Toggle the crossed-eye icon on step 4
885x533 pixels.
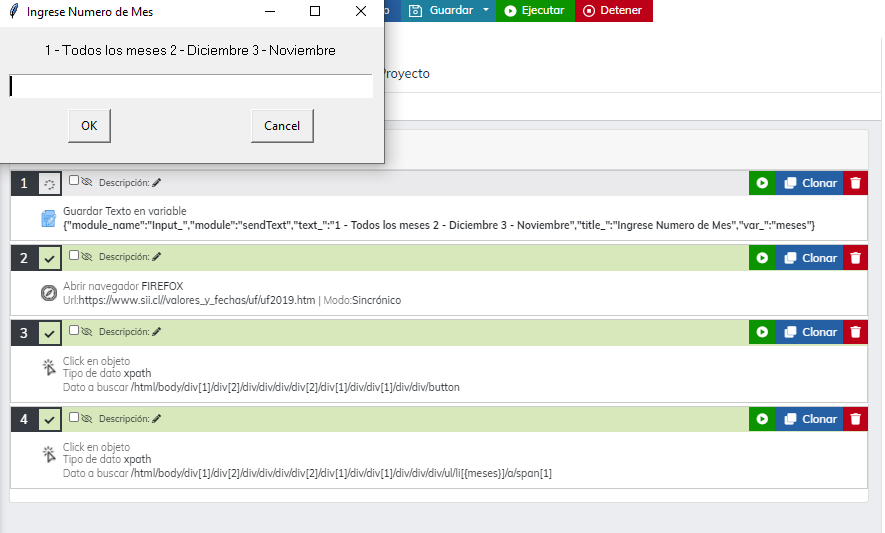[x=86, y=419]
